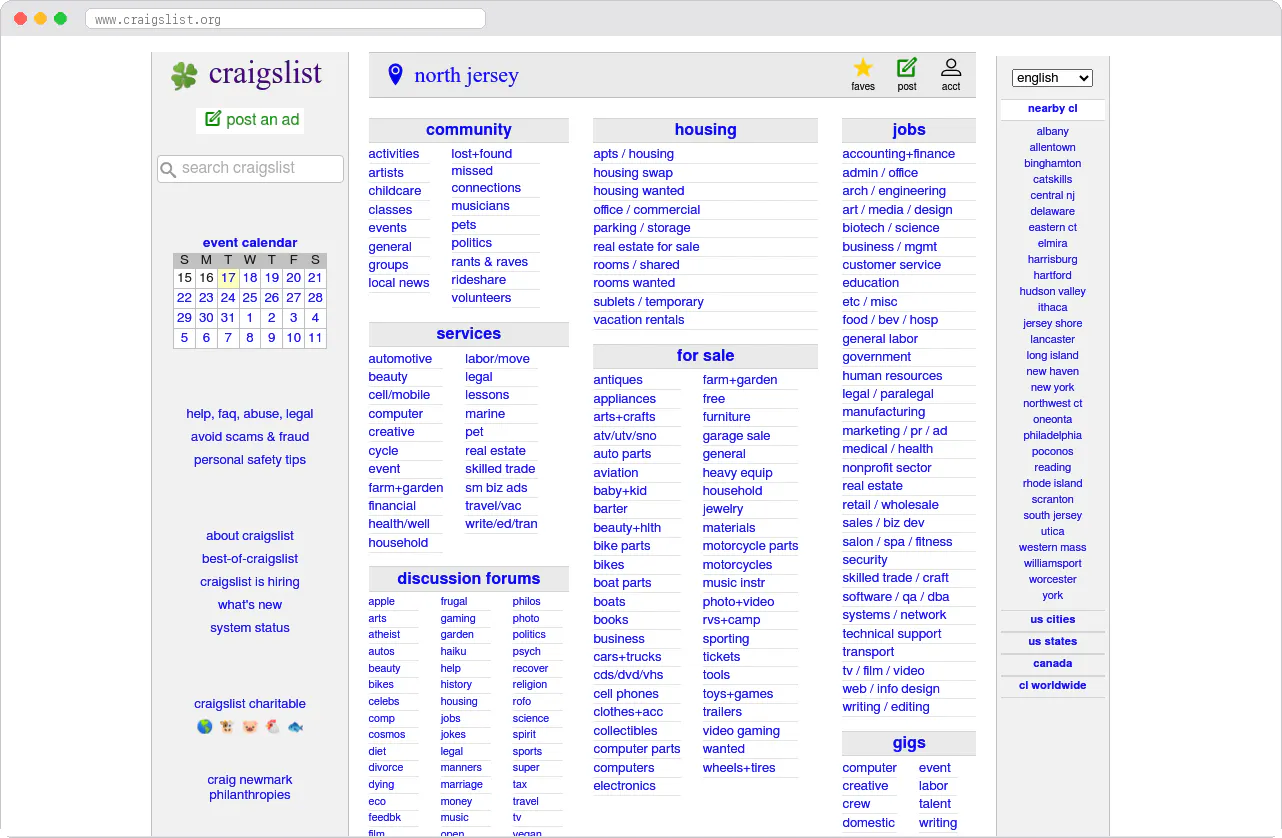The width and height of the screenshot is (1282, 838).
Task: Open the new york nearby site
Action: [1052, 387]
